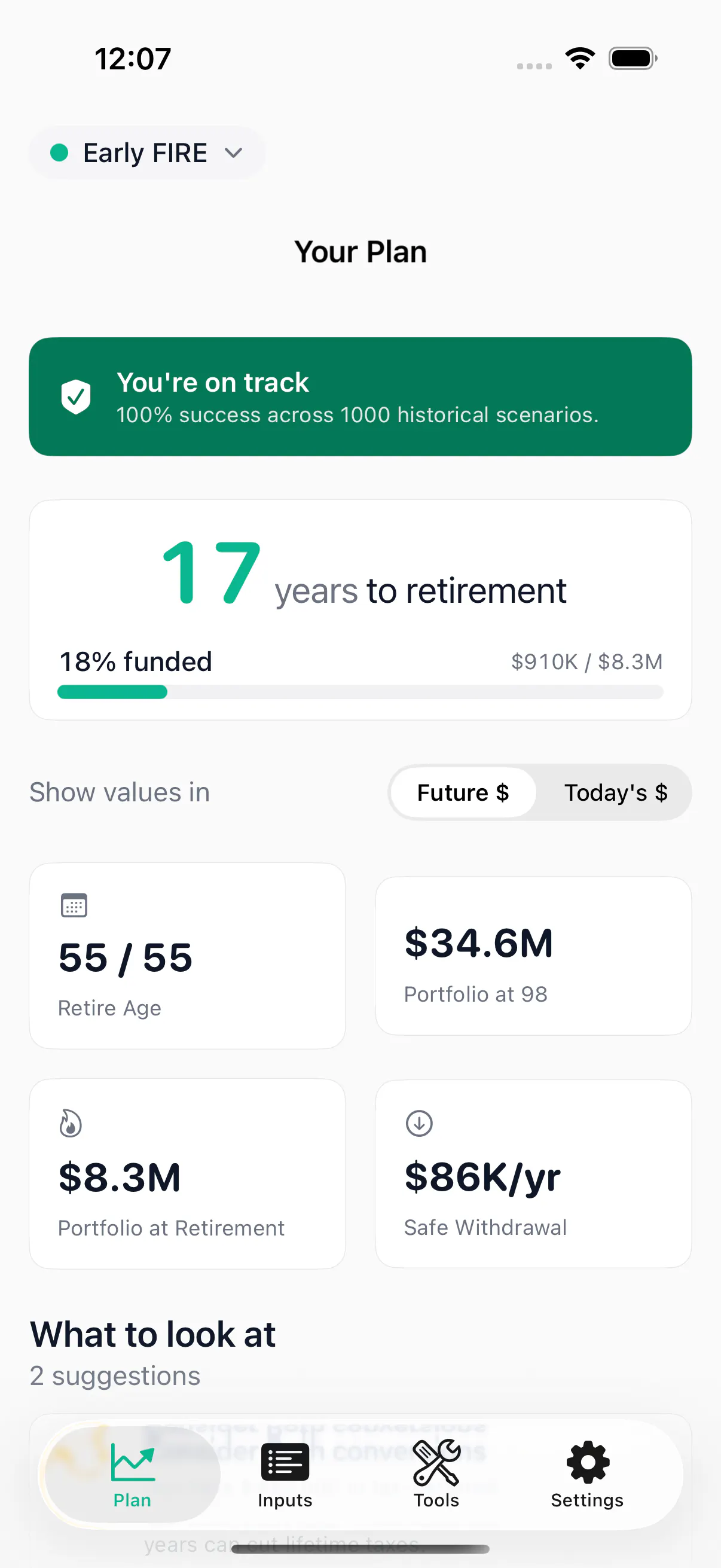Tap the flame icon on Portfolio at Retirement
This screenshot has height=1568, width=721.
pos(71,1123)
